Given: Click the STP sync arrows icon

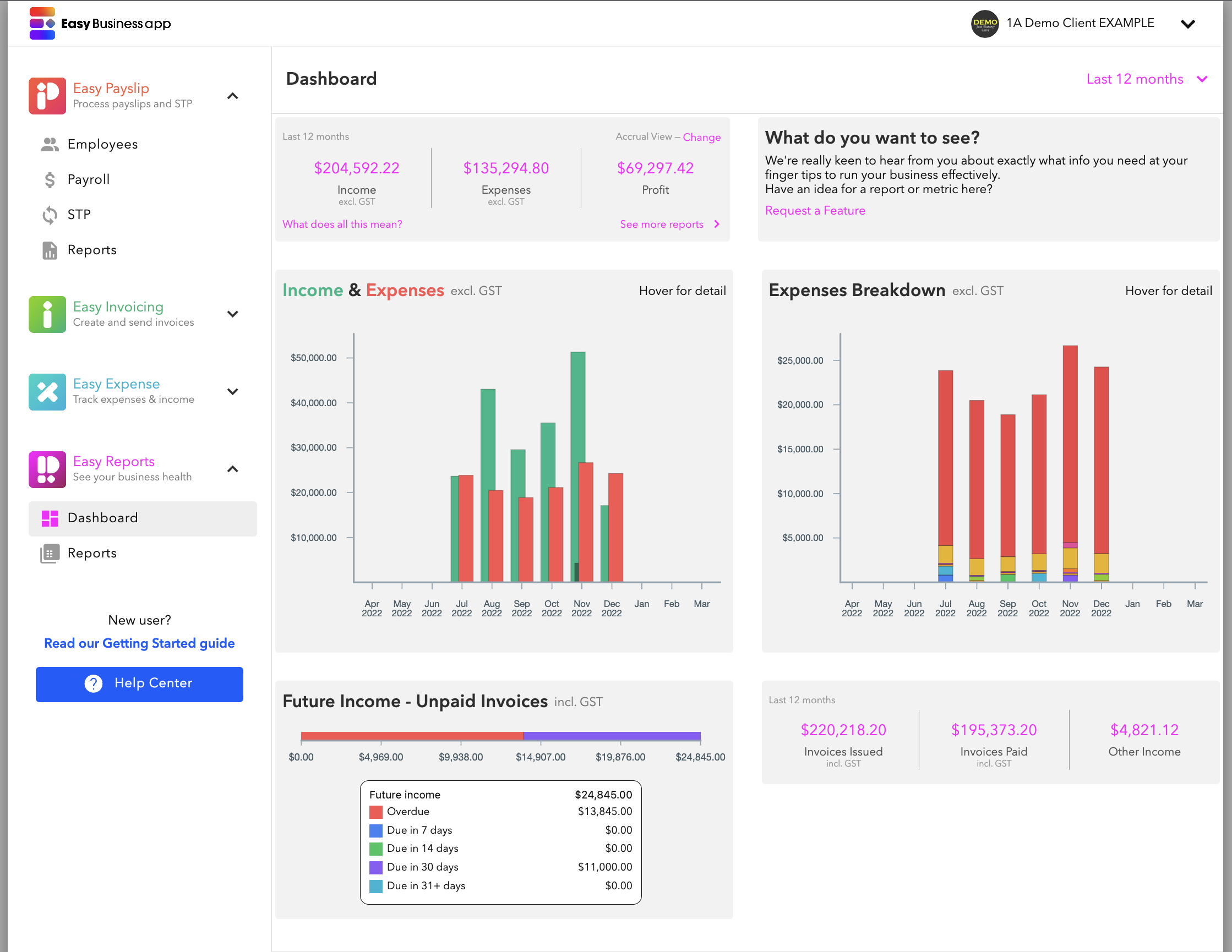Looking at the screenshot, I should (x=50, y=215).
